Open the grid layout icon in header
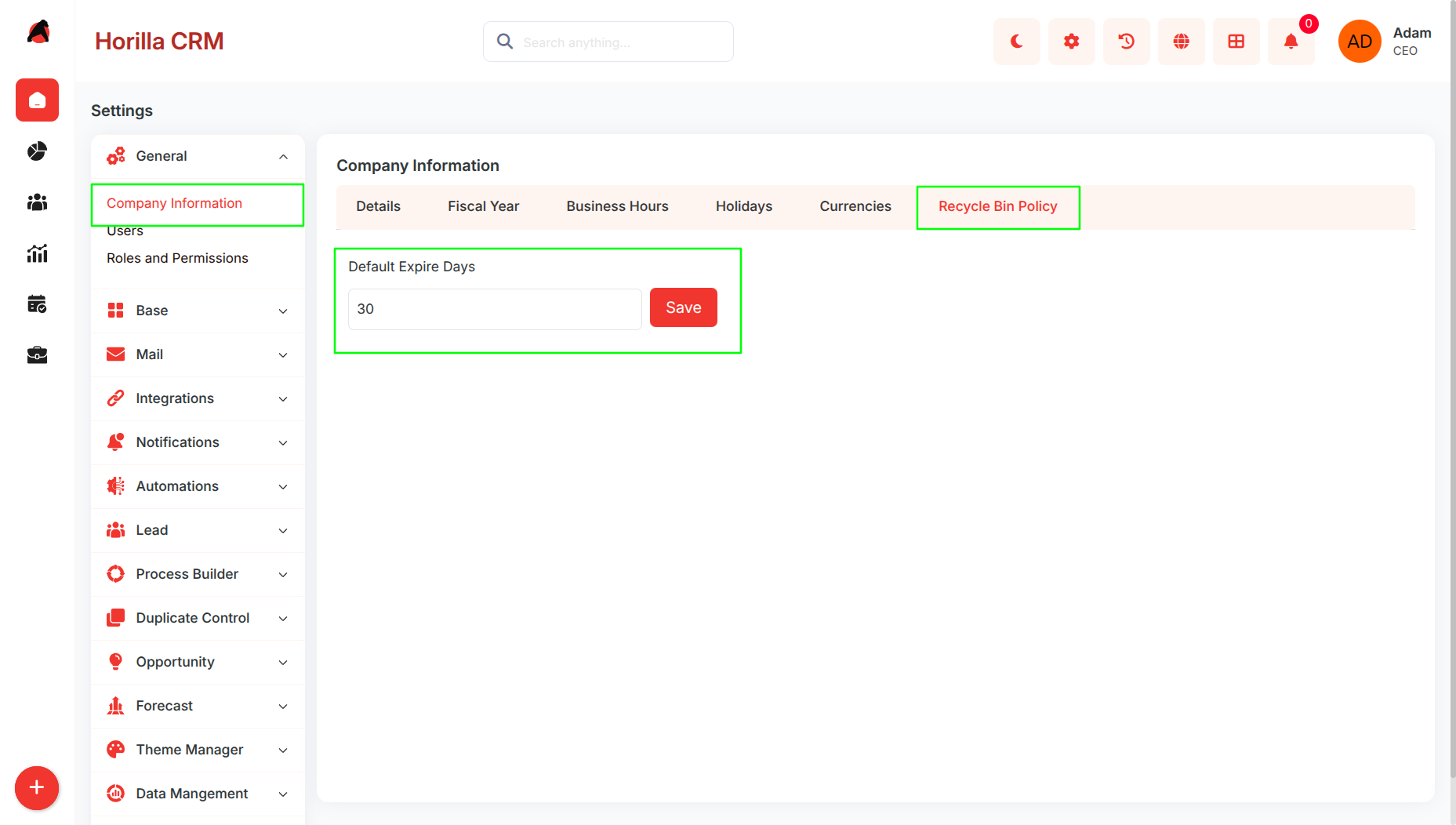This screenshot has width=1456, height=825. (1236, 42)
